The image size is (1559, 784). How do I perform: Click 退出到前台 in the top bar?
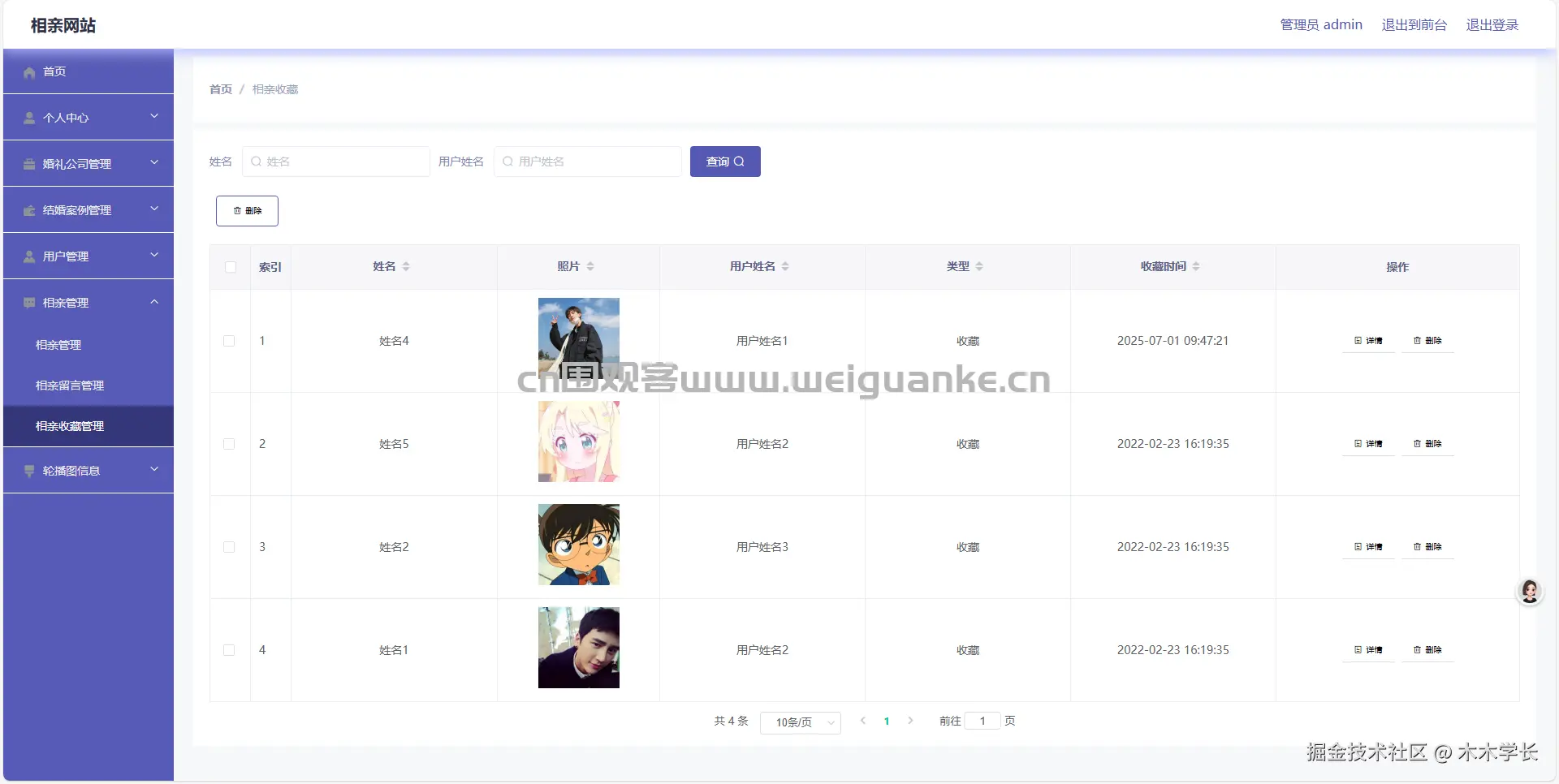pos(1414,24)
